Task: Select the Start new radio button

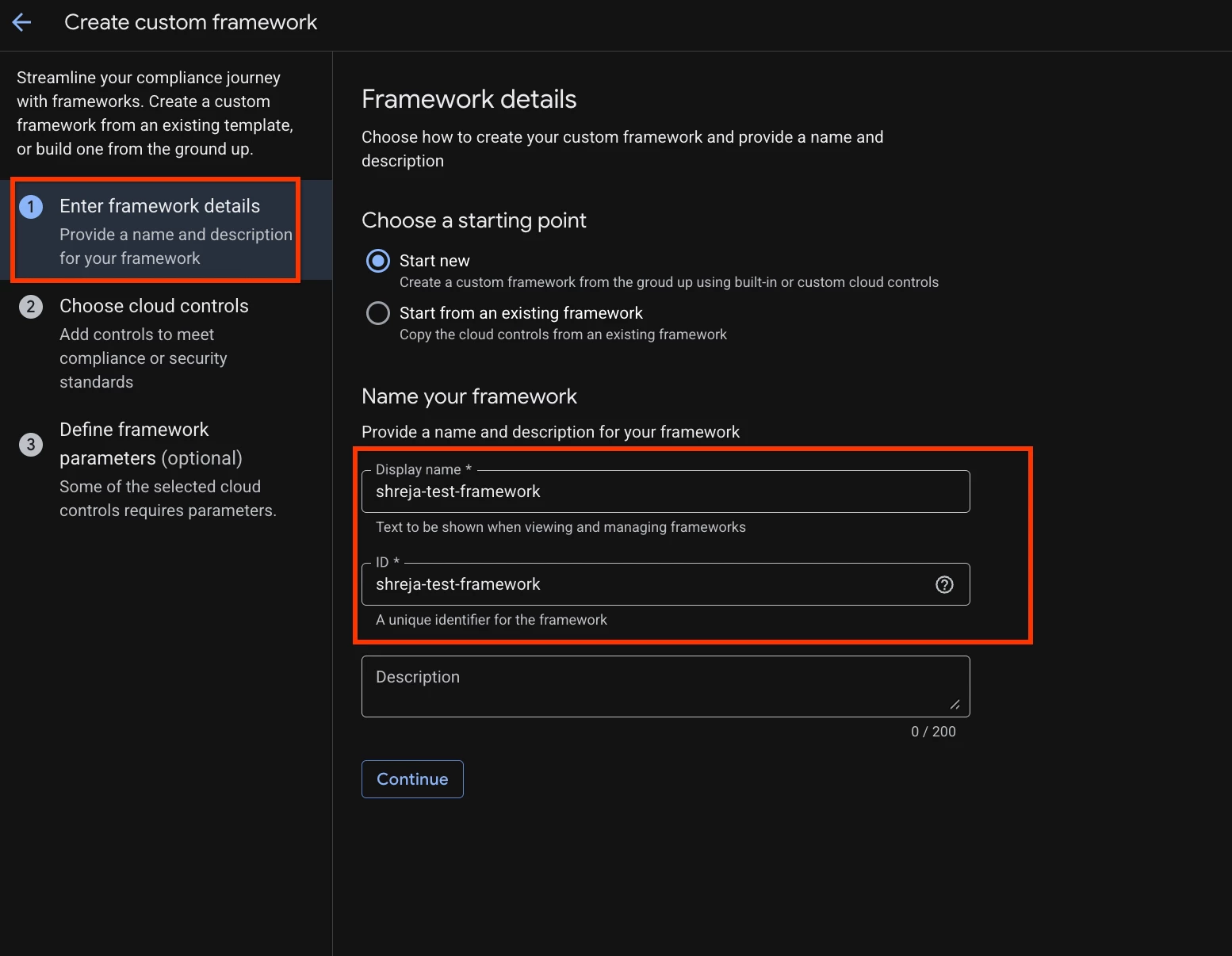Action: pyautogui.click(x=378, y=261)
